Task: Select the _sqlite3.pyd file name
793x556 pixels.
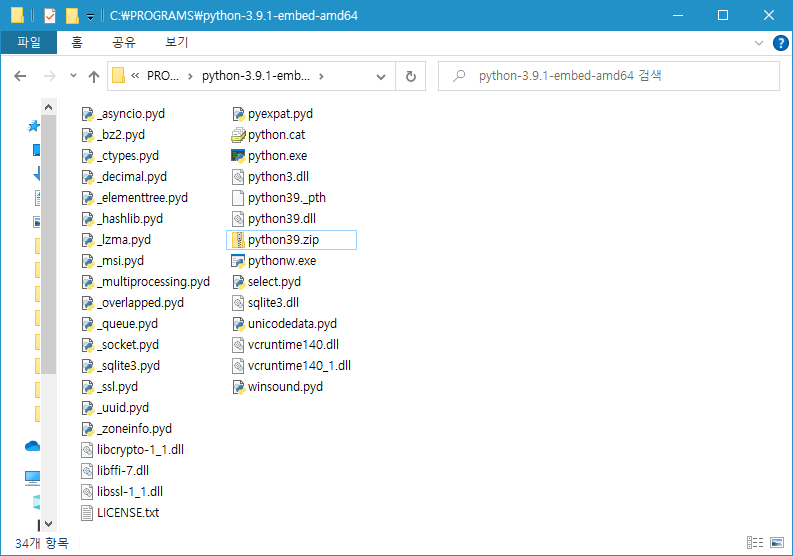Action: tap(128, 366)
